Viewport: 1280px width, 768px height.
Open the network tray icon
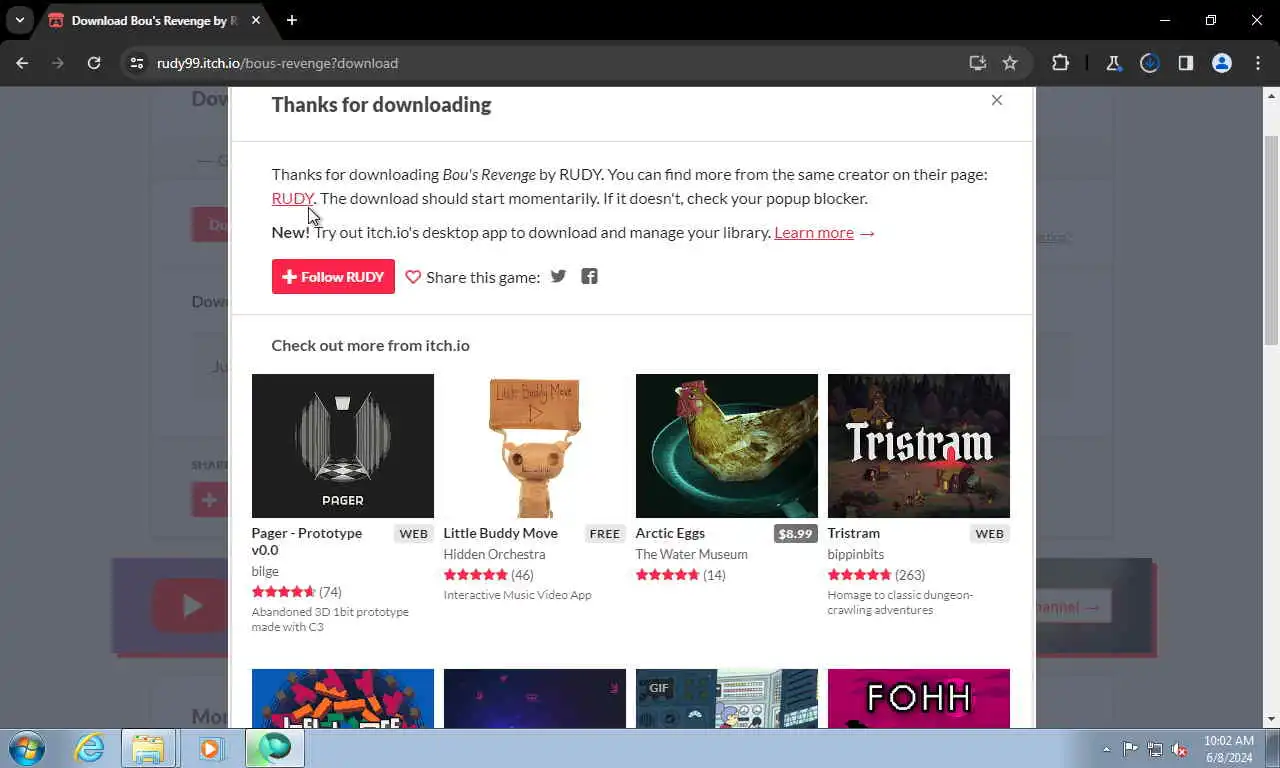[x=1154, y=749]
